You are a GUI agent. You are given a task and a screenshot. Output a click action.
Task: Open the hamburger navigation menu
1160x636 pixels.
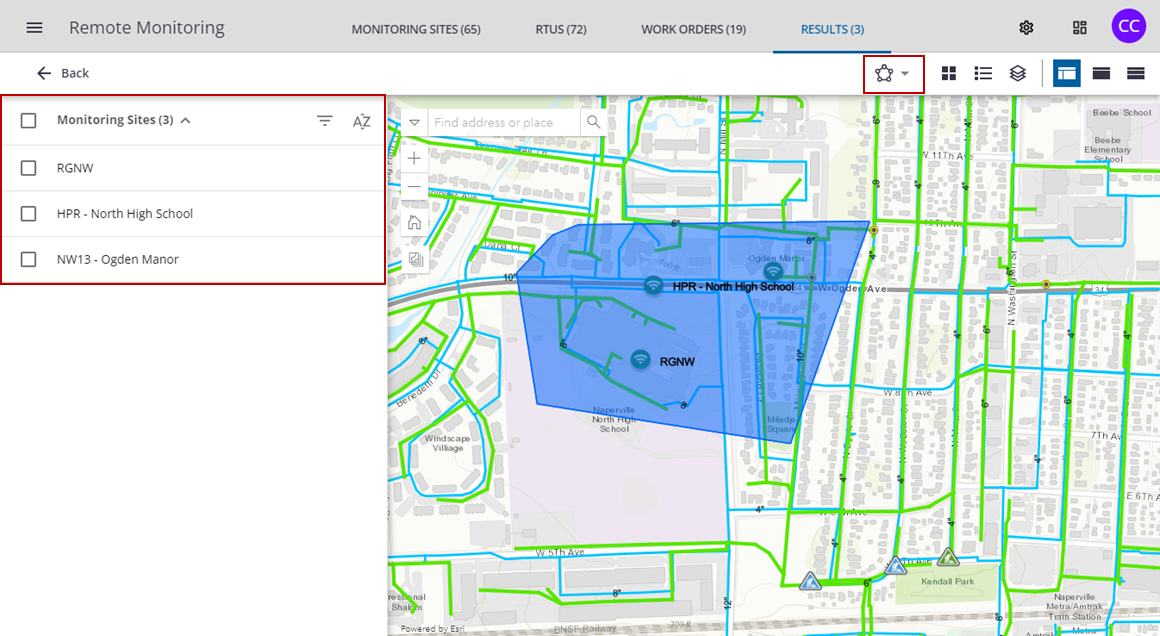[x=34, y=27]
